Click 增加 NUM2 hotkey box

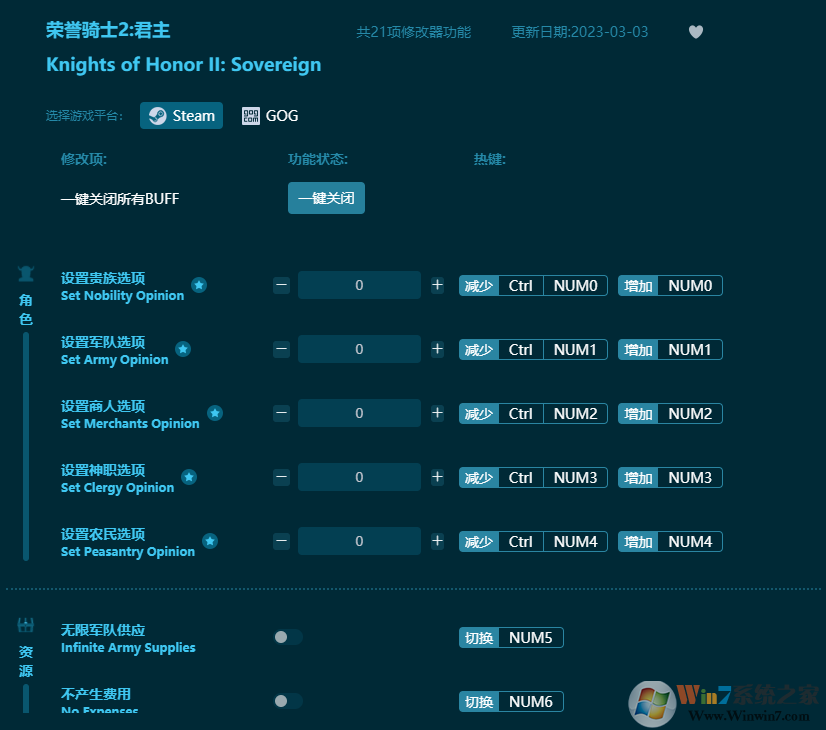coord(670,413)
